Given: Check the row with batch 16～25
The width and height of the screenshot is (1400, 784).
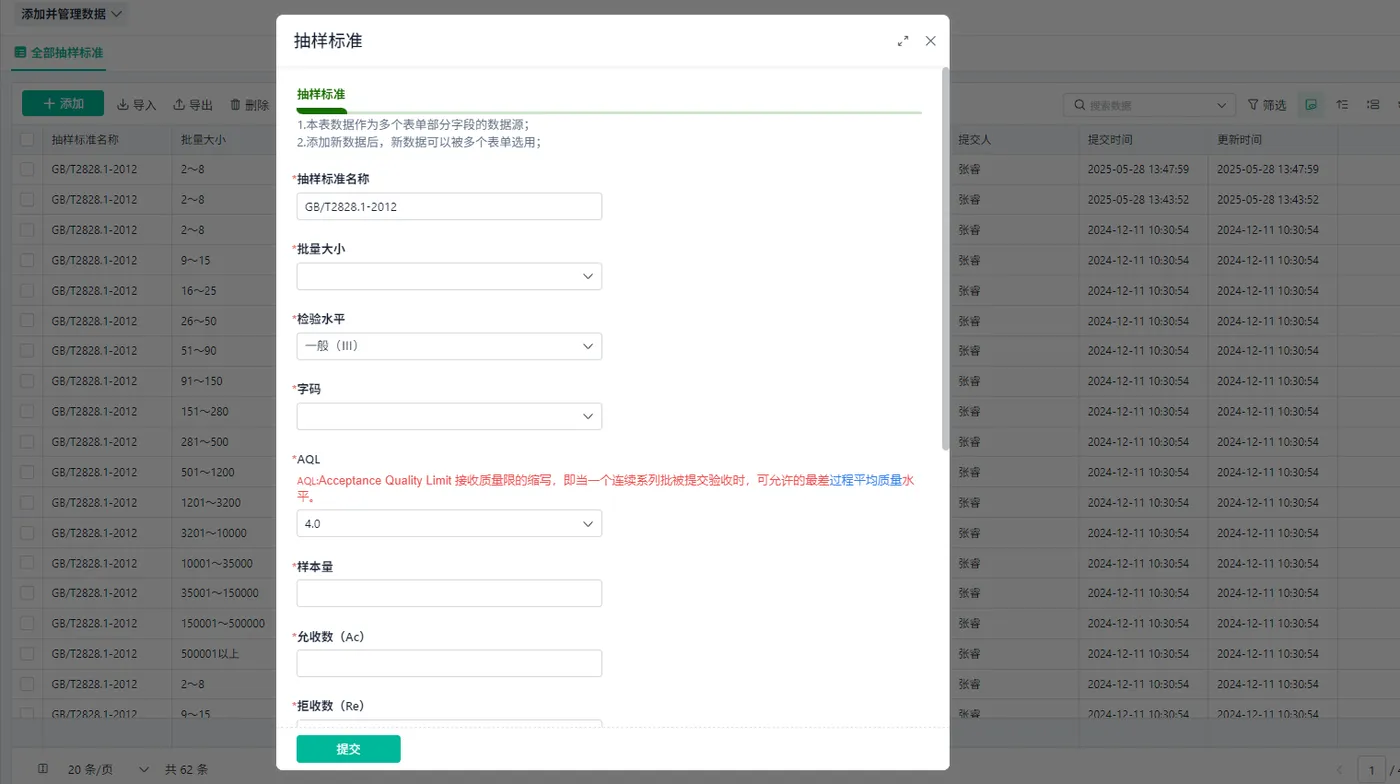Looking at the screenshot, I should (27, 291).
